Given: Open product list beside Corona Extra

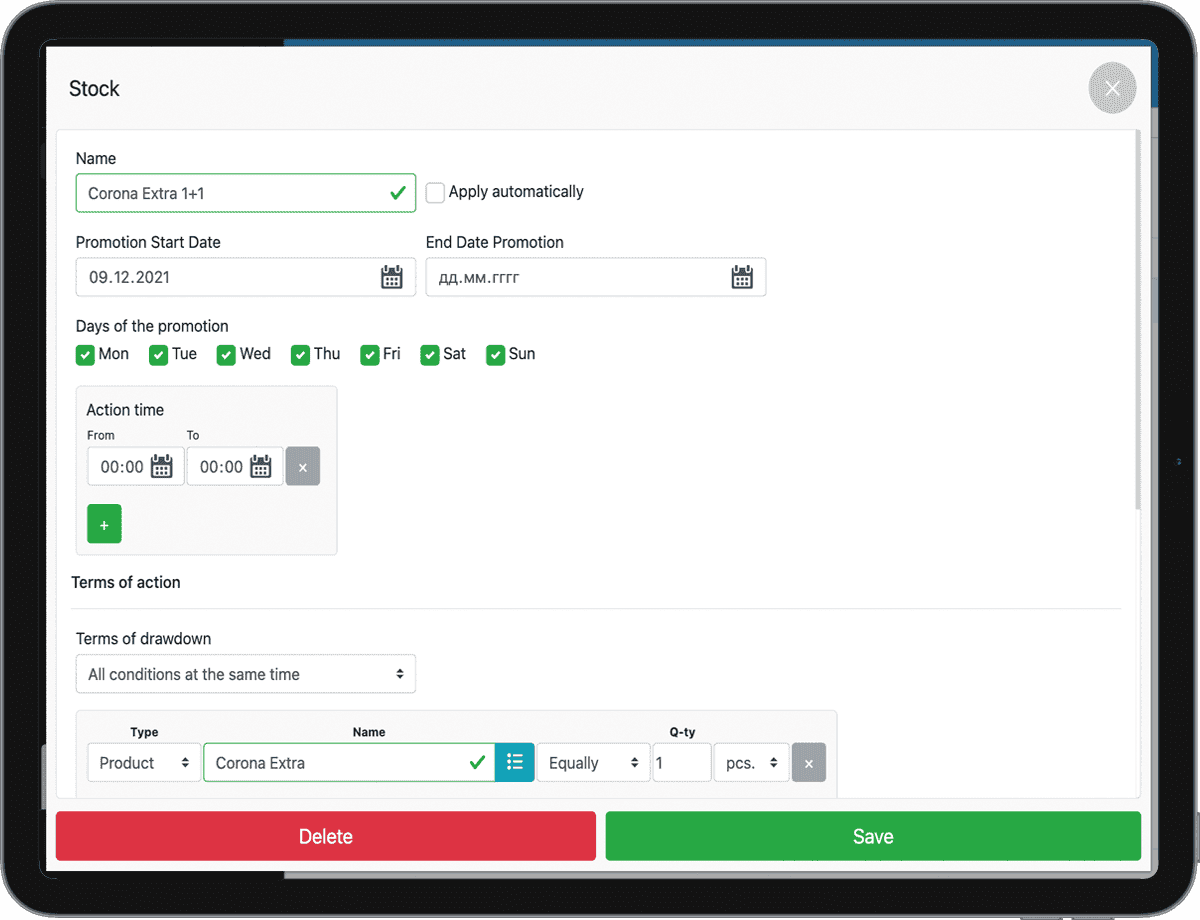Looking at the screenshot, I should (x=515, y=763).
